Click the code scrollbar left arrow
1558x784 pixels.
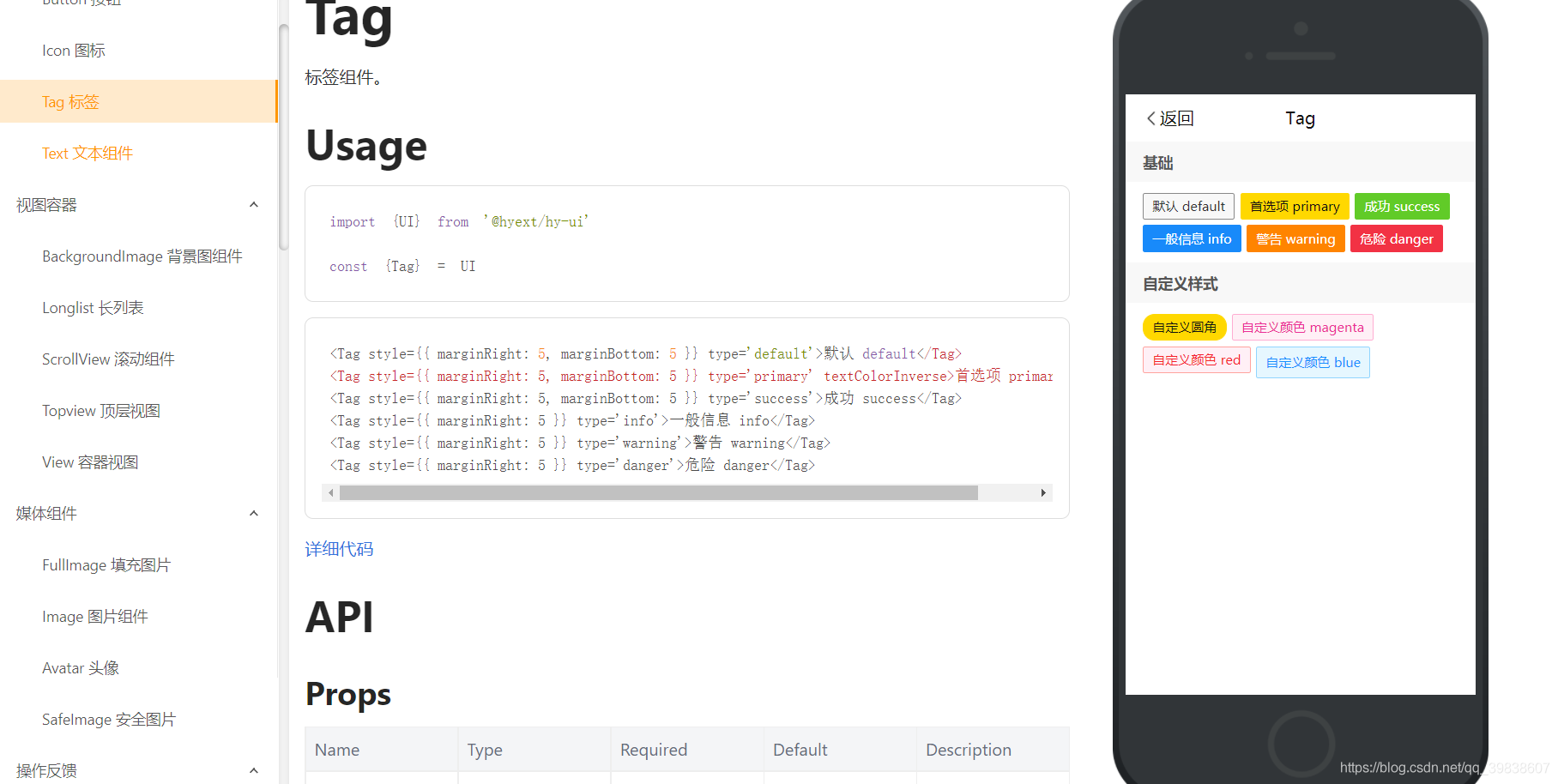click(x=330, y=493)
